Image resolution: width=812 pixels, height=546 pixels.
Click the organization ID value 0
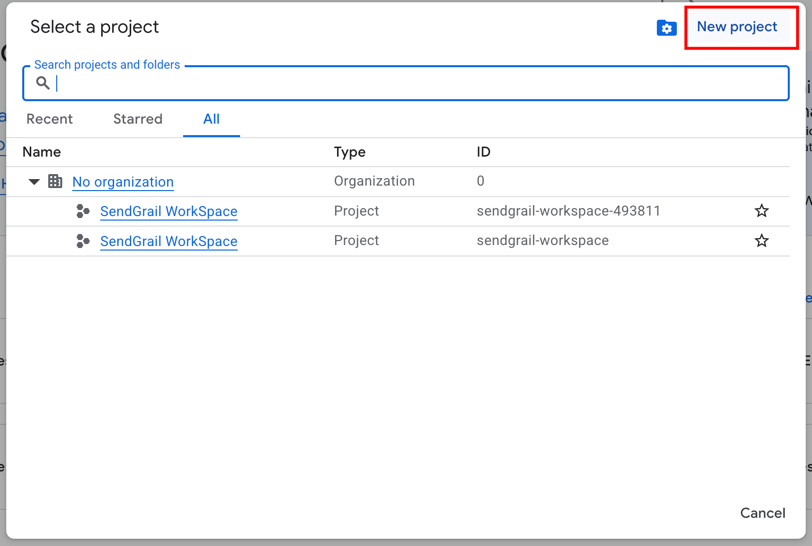pyautogui.click(x=481, y=181)
